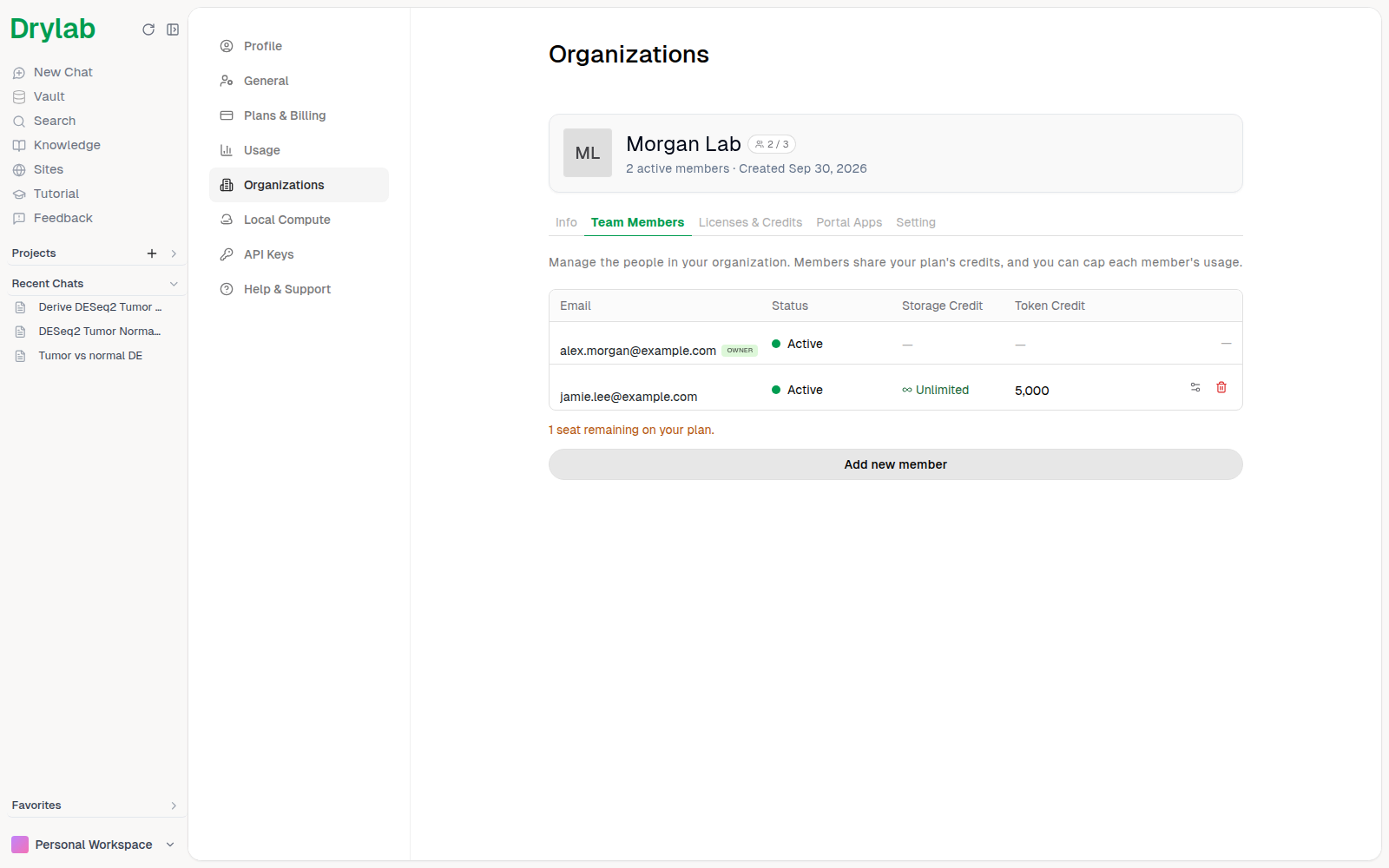Click the ML organization avatar
This screenshot has width=1389, height=868.
pyautogui.click(x=588, y=153)
